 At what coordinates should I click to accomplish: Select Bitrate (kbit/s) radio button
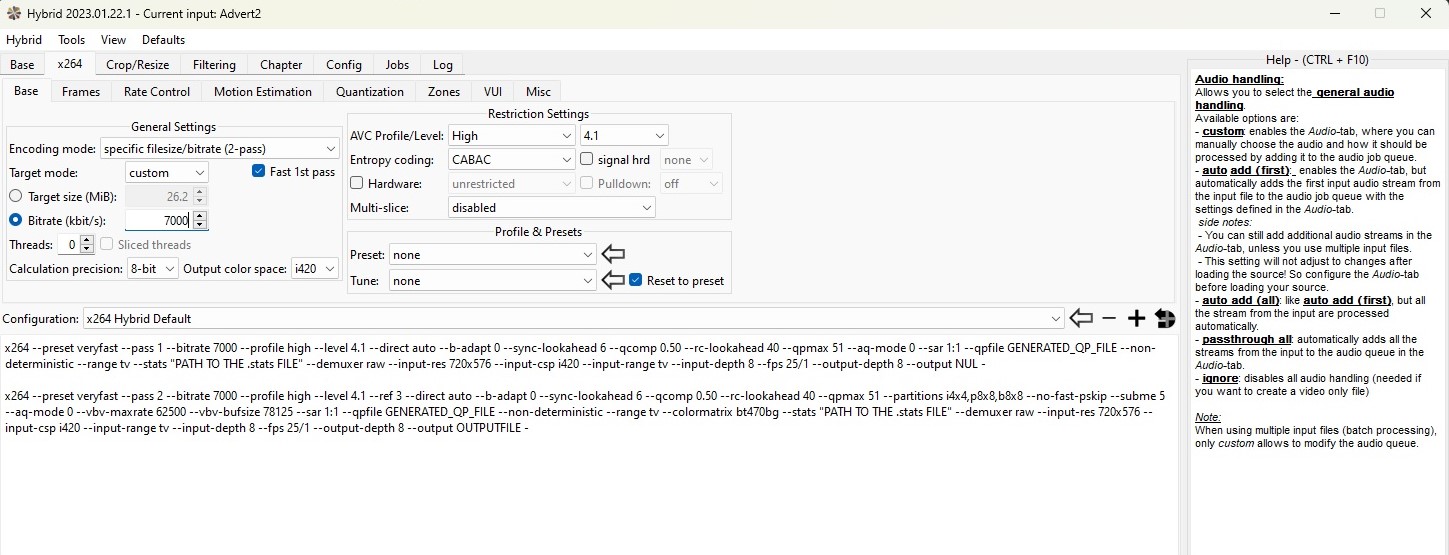click(x=15, y=220)
